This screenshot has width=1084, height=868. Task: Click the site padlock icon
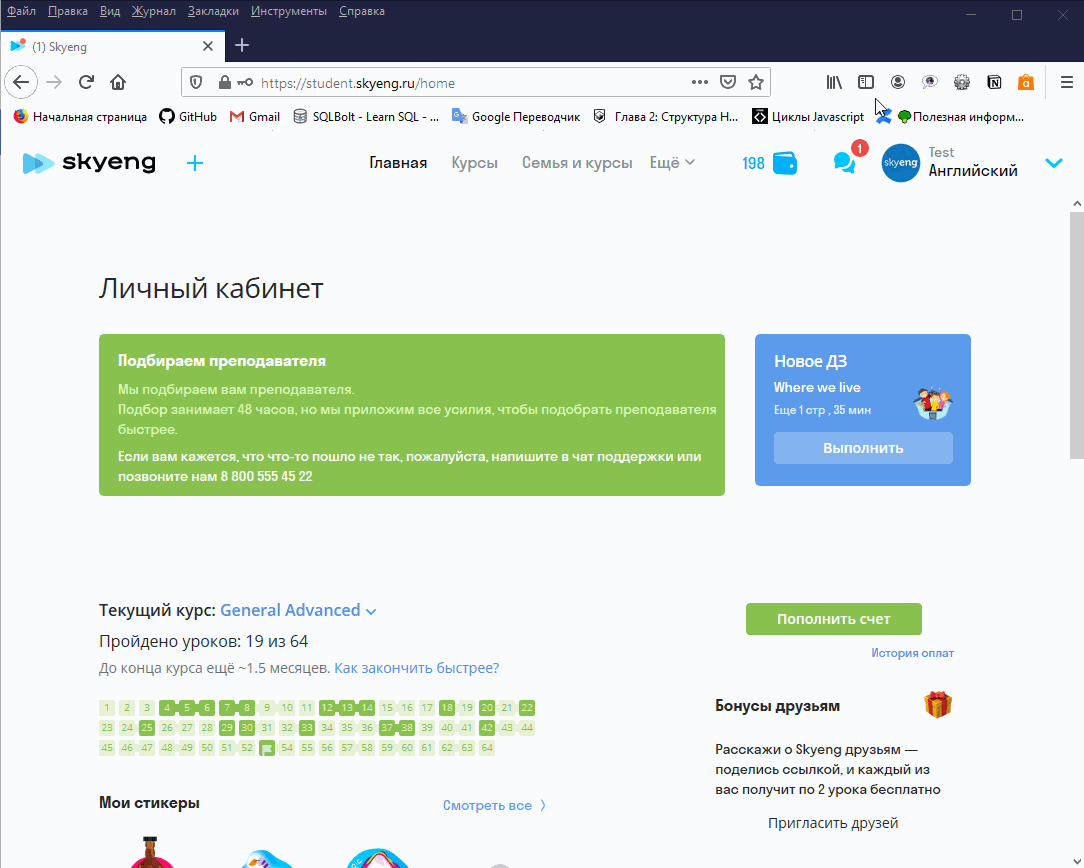click(x=225, y=83)
